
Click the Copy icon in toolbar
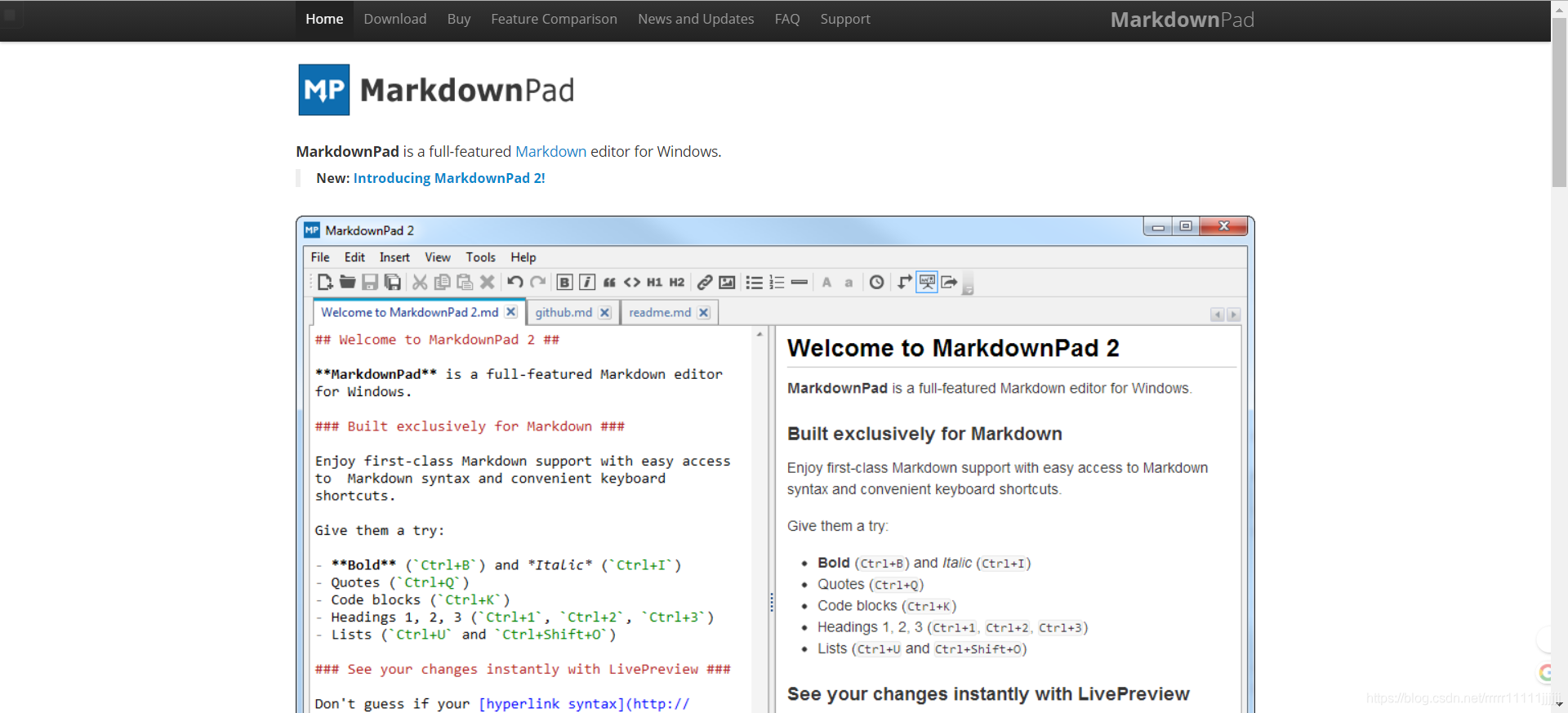[442, 283]
